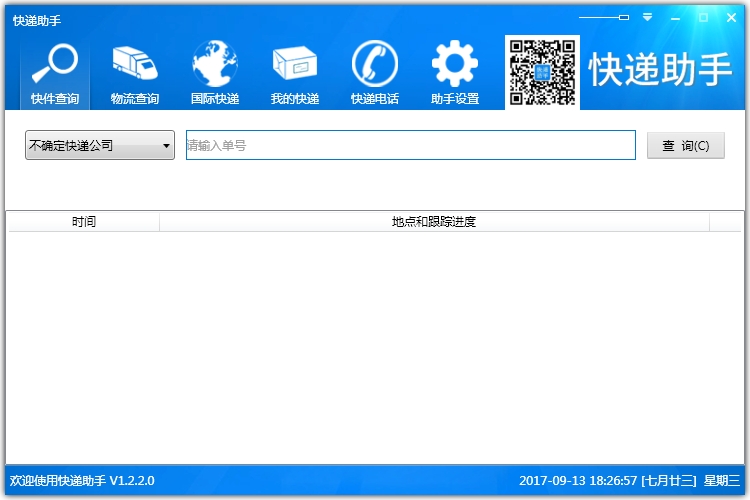The height and width of the screenshot is (500, 750).
Task: Click the tracking number input field
Action: point(410,145)
